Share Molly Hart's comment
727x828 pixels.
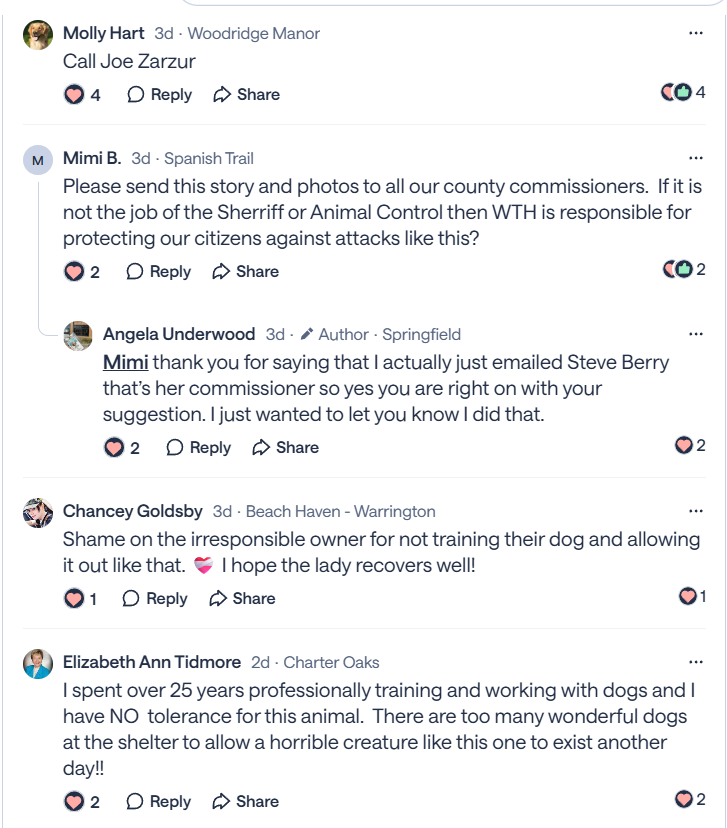pos(246,95)
